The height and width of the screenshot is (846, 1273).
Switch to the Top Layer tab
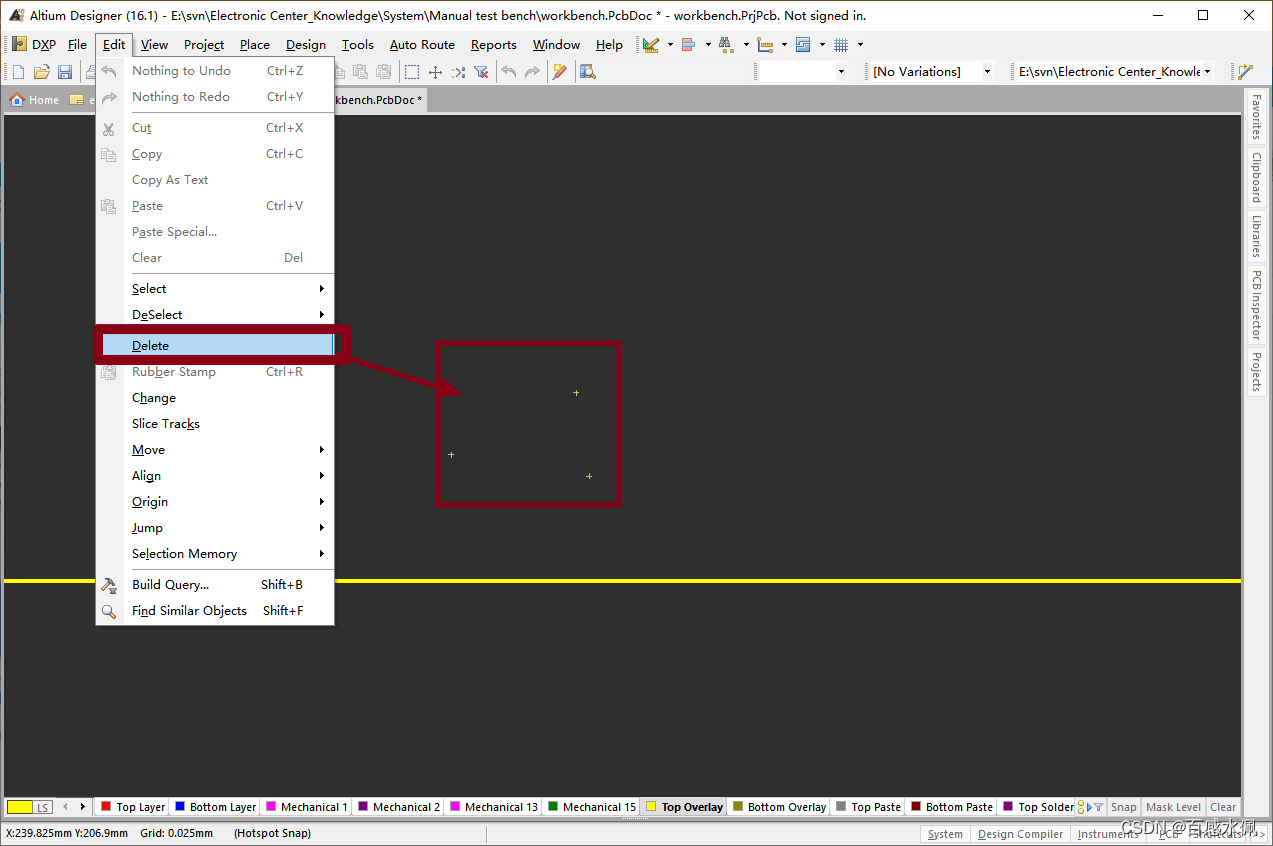coord(132,807)
